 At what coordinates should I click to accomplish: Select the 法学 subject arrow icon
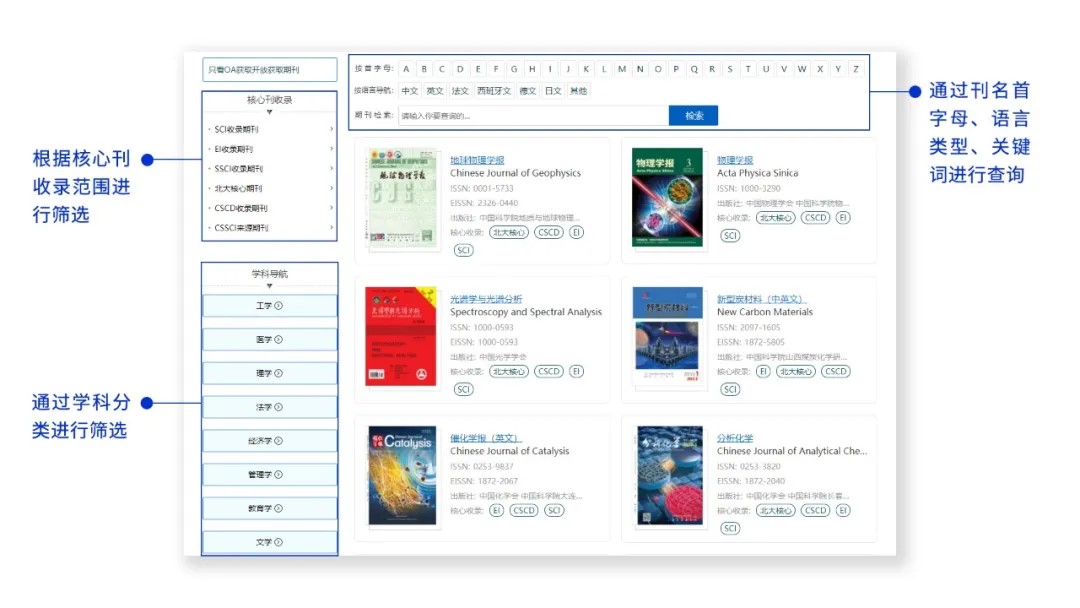point(278,408)
